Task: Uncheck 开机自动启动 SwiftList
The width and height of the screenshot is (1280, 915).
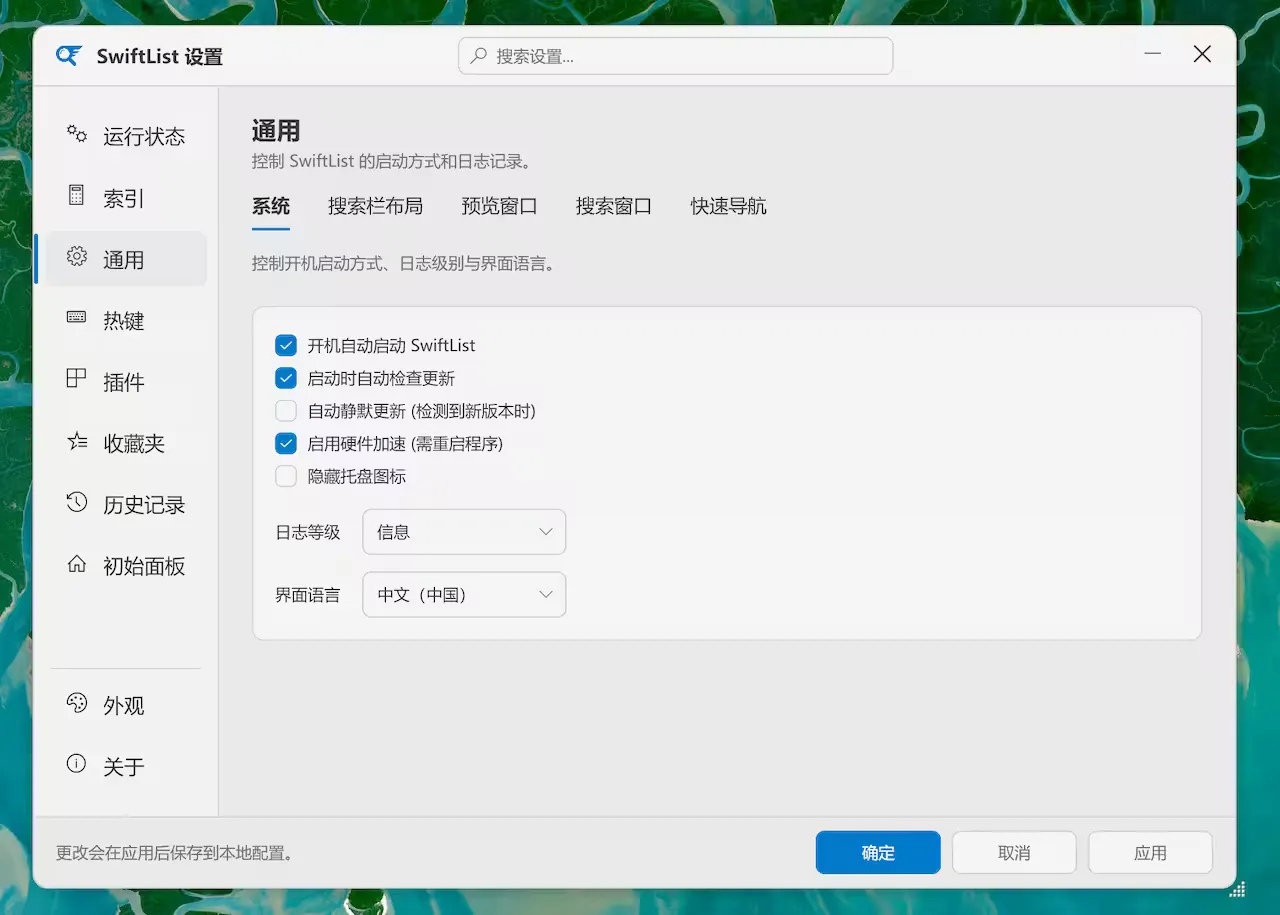Action: [x=286, y=346]
